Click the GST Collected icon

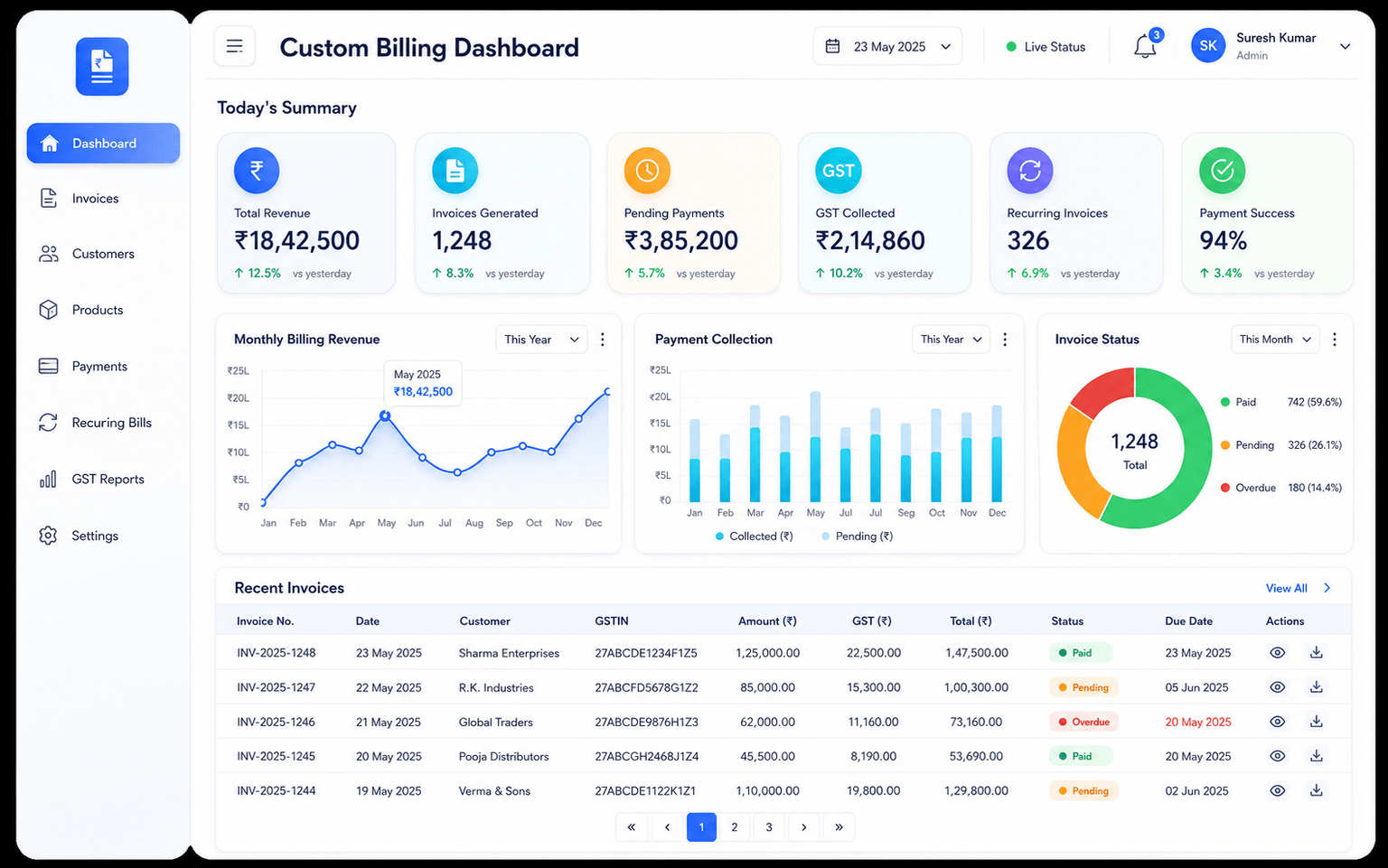point(839,170)
